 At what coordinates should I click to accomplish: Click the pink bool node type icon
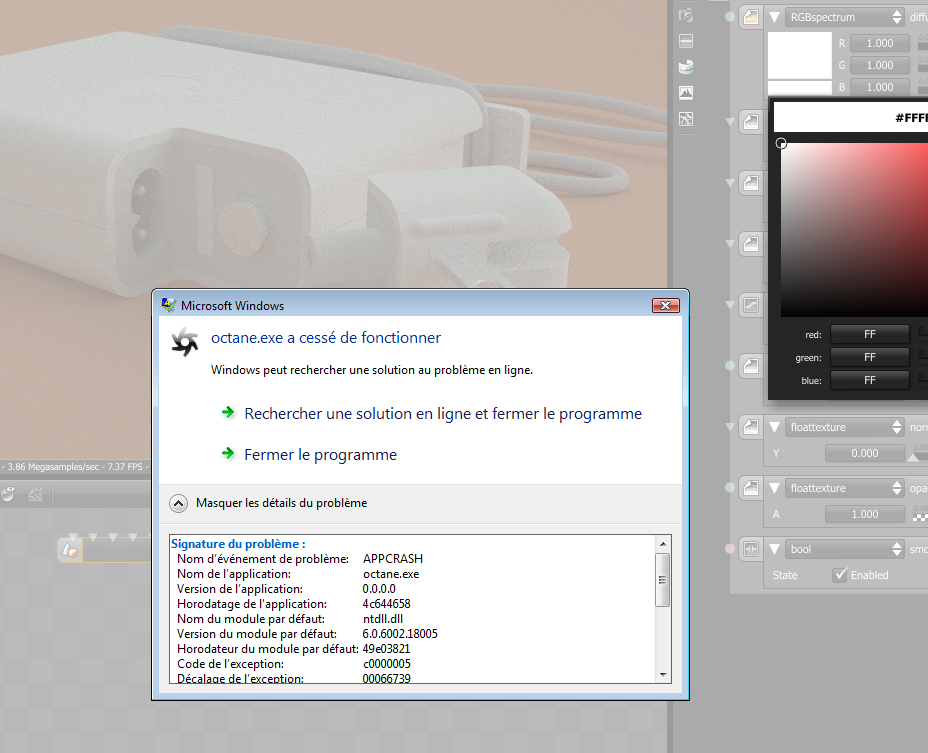coord(750,549)
